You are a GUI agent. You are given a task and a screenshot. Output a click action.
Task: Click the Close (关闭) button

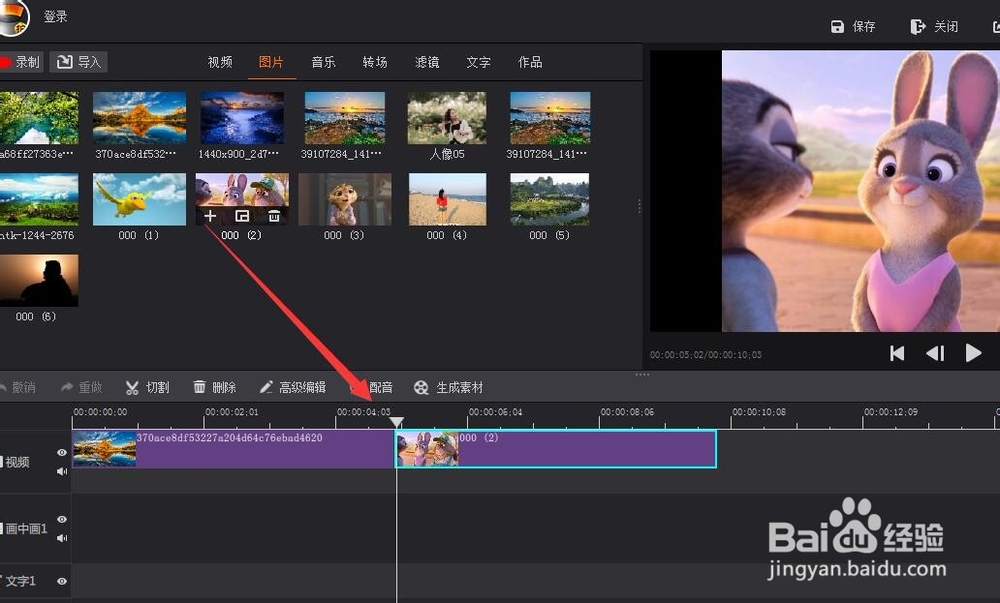point(934,26)
